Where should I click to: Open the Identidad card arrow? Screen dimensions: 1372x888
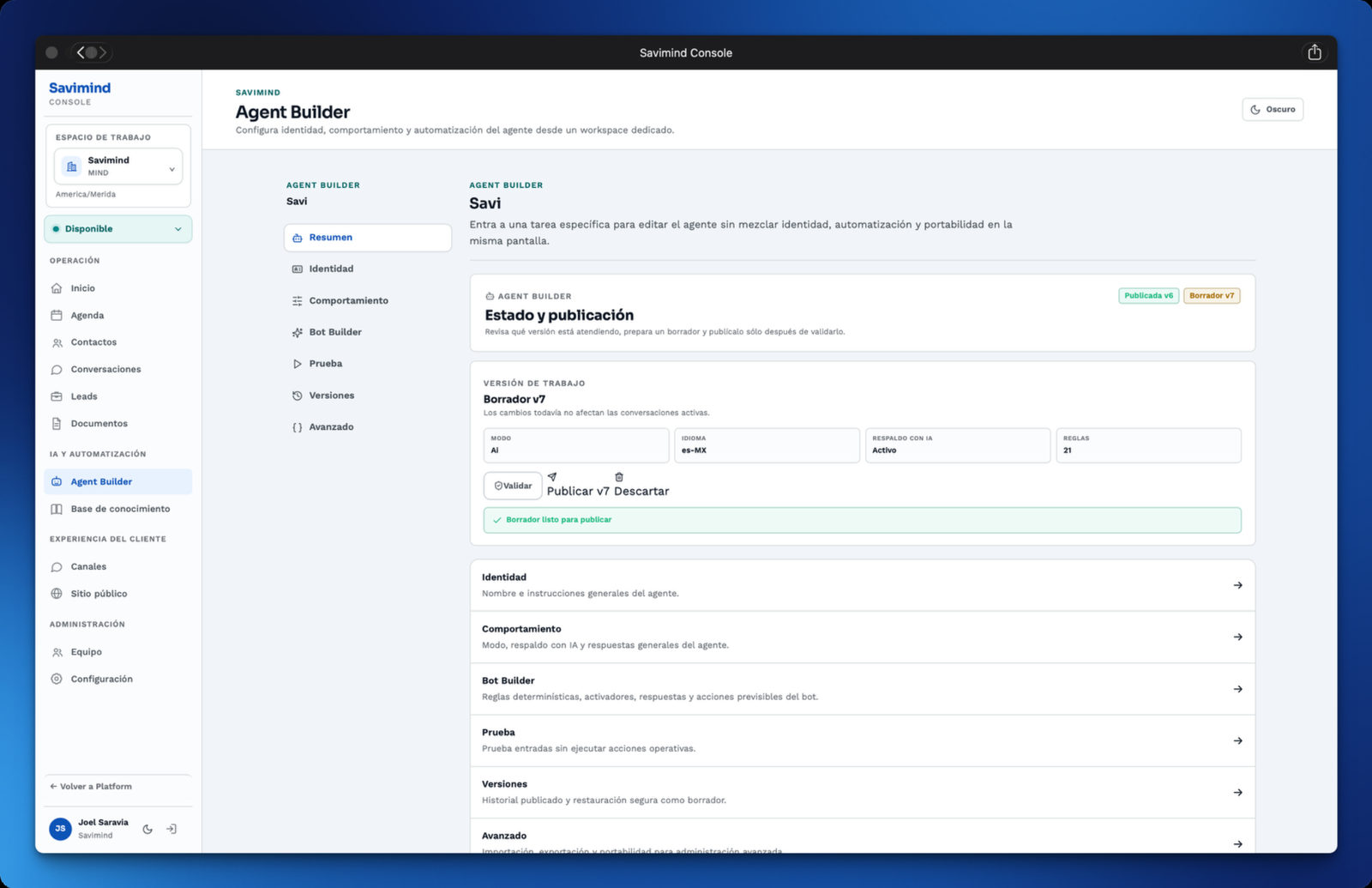tap(1237, 585)
